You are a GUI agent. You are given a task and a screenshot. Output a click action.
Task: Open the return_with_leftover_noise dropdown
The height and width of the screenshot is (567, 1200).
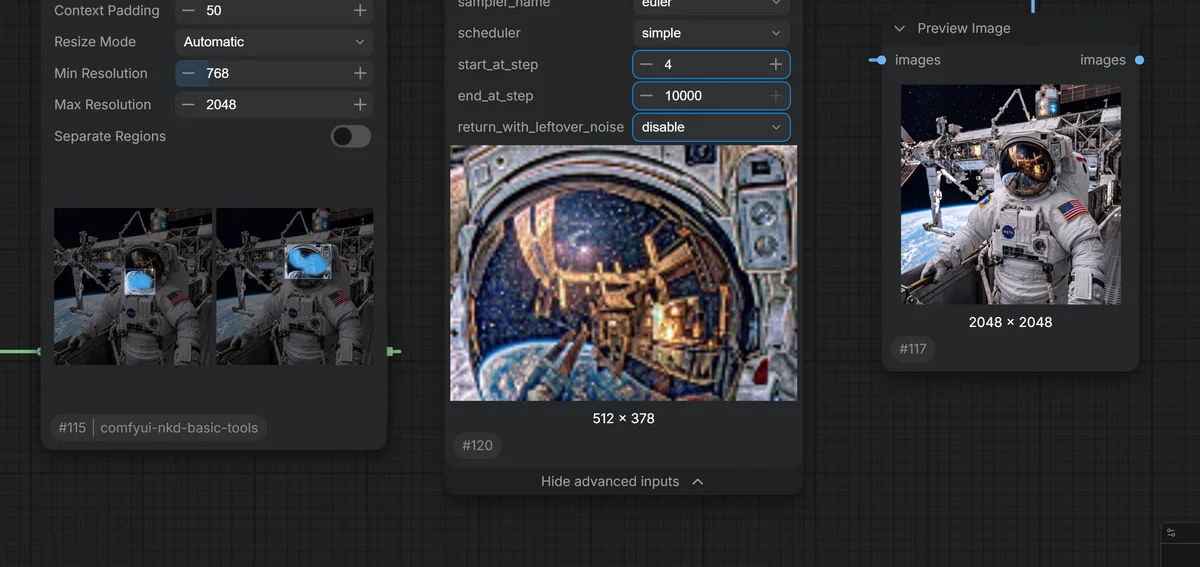coord(711,127)
